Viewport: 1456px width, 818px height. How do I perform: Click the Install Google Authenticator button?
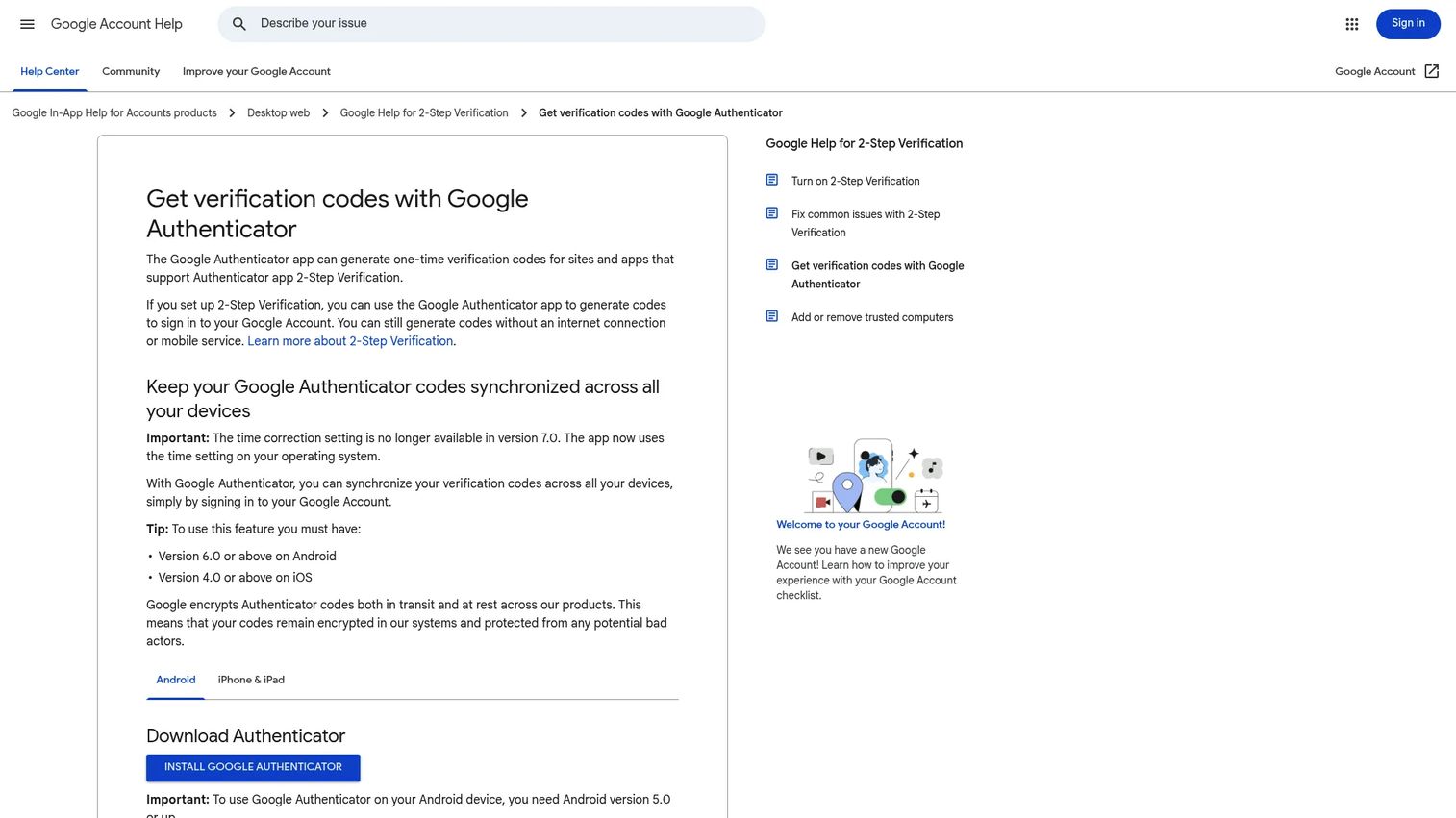pos(253,767)
